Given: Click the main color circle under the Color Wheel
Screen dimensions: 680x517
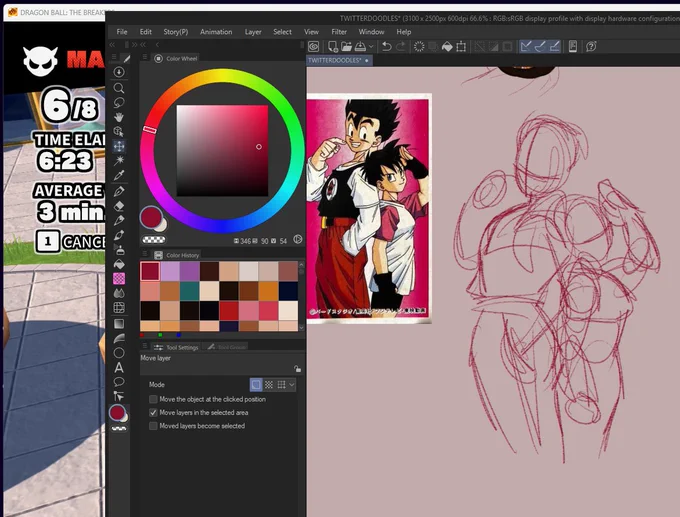Looking at the screenshot, I should (x=150, y=217).
